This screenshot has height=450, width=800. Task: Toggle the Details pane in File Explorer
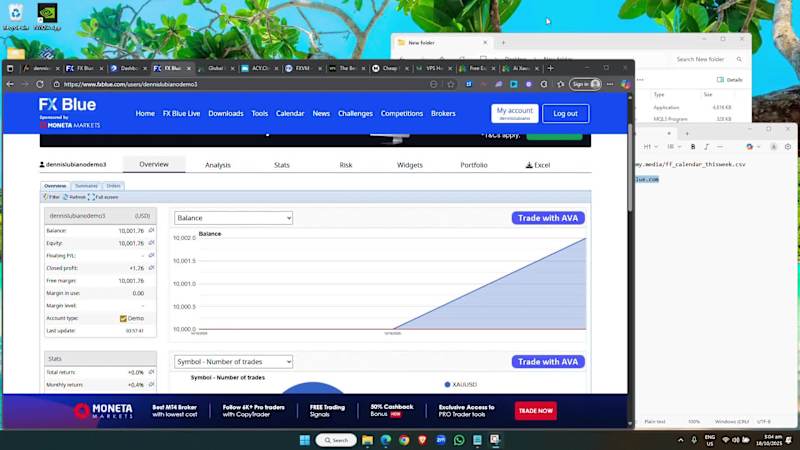tap(730, 80)
